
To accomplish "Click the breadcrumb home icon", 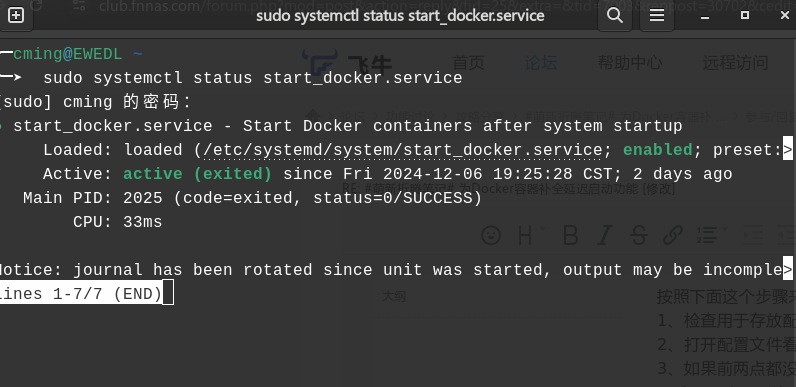I will (315, 117).
